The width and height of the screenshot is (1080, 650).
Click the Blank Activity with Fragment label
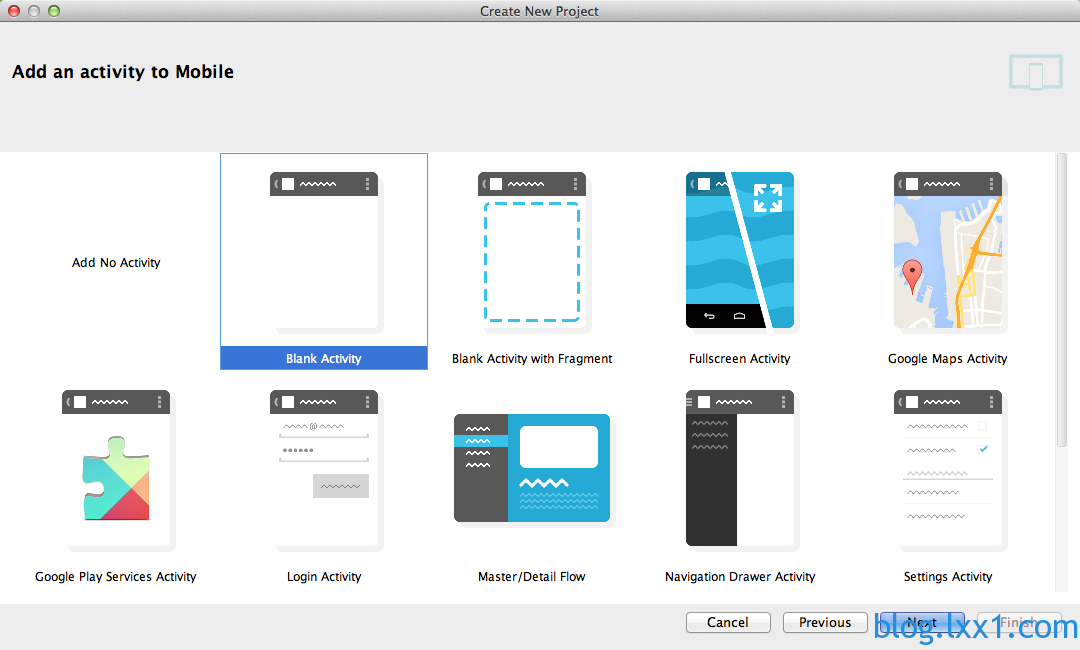[532, 358]
